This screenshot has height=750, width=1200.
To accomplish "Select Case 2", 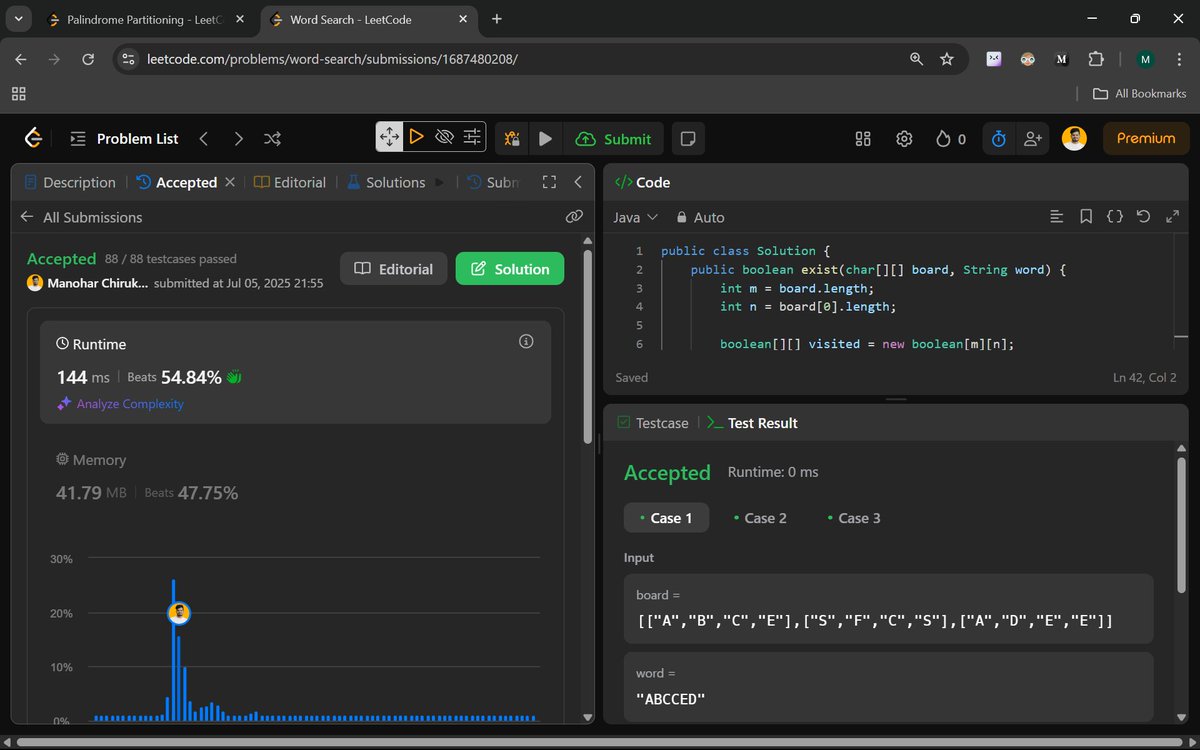I will (x=760, y=518).
